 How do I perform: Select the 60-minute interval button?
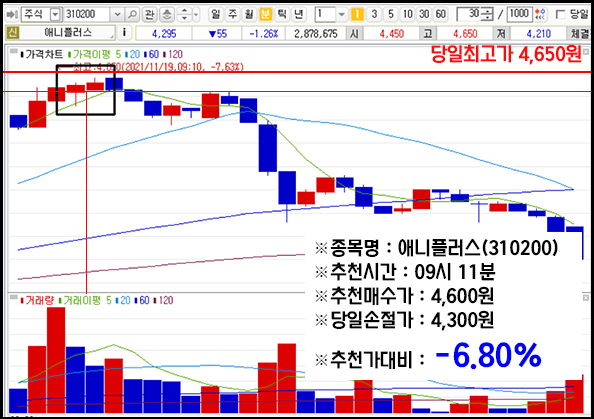coord(441,14)
